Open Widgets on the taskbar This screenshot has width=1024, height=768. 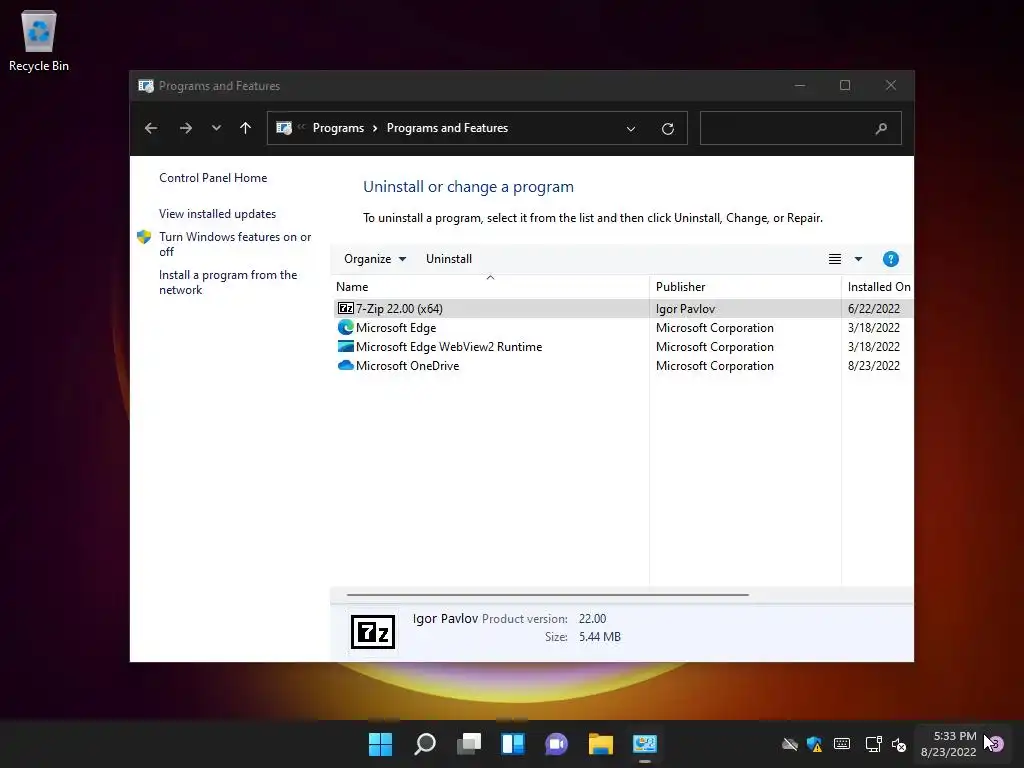coord(513,744)
